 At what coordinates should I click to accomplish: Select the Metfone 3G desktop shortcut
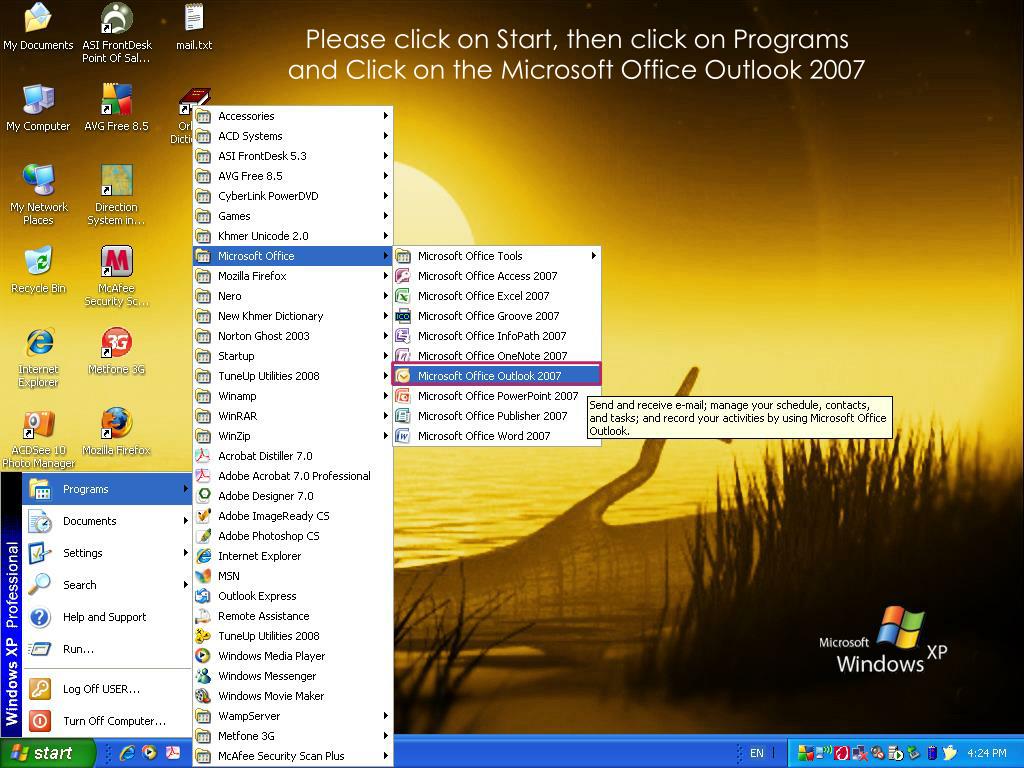[x=116, y=351]
